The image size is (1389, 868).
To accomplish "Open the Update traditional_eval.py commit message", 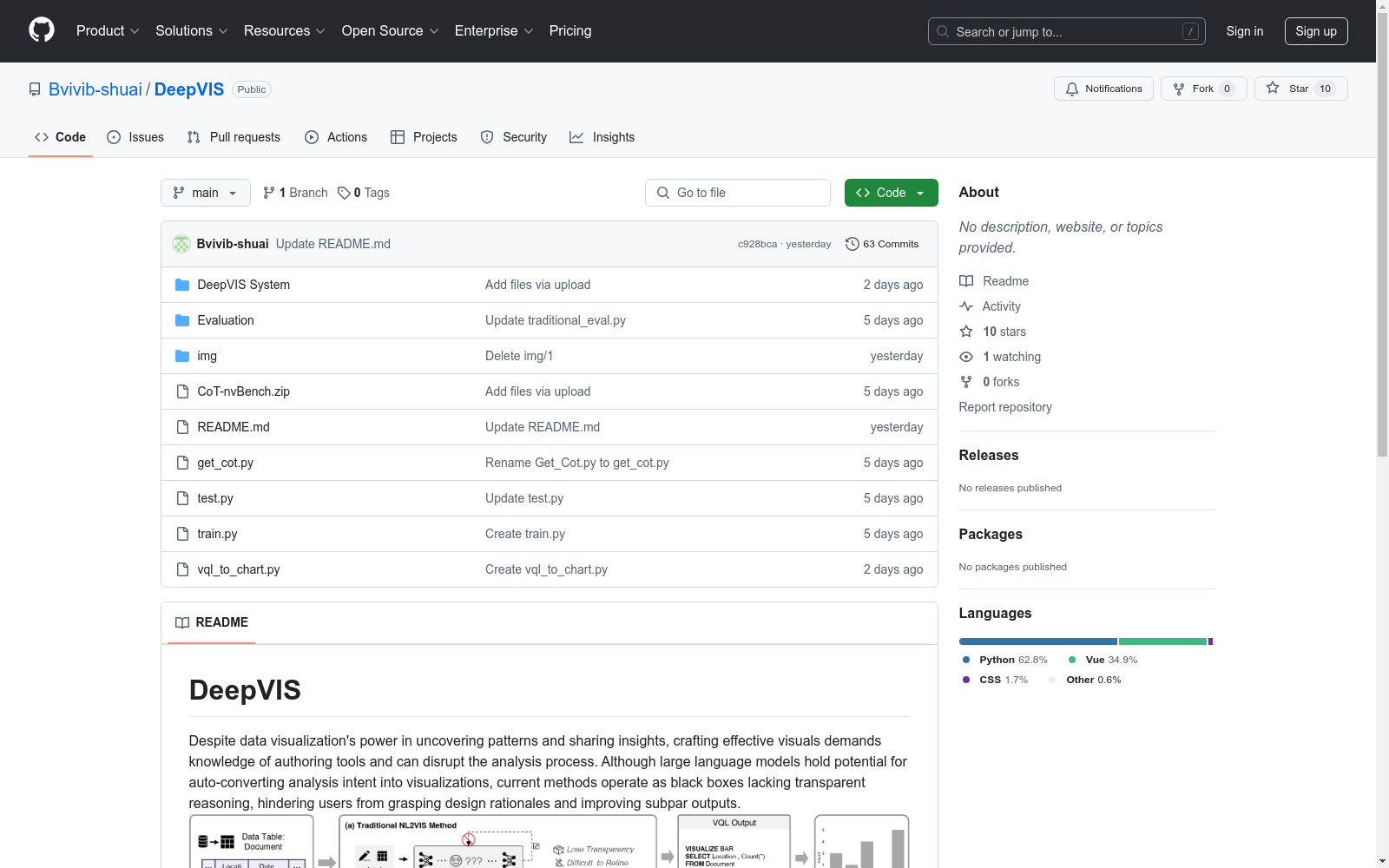I will click(x=556, y=320).
